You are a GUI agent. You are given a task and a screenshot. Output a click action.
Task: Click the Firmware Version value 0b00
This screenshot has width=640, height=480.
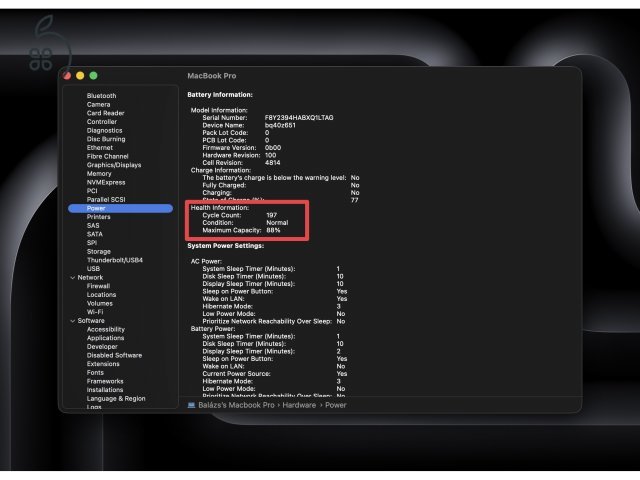click(x=273, y=148)
